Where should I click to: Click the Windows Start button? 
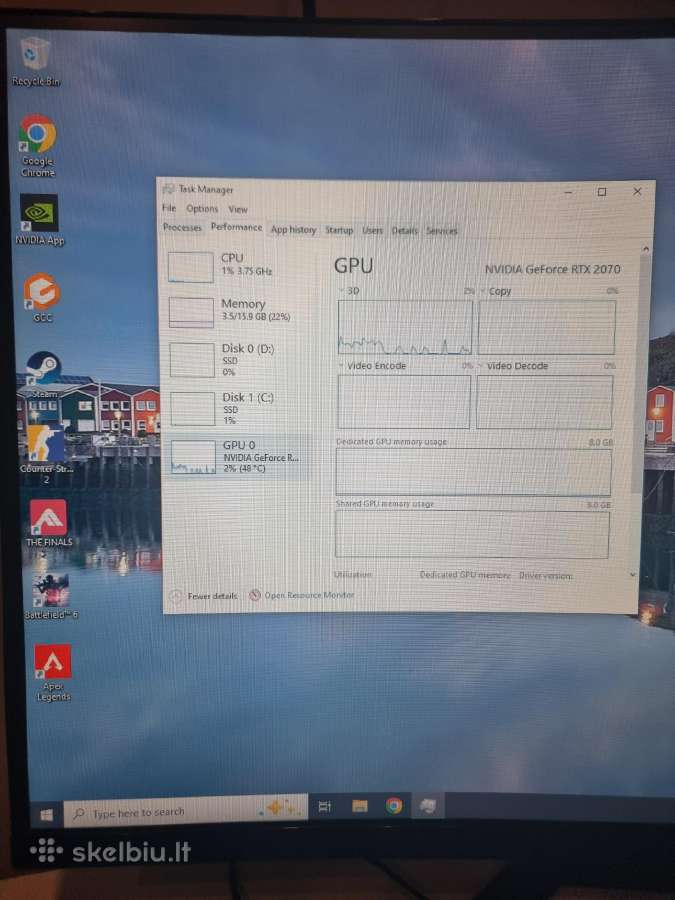point(46,814)
